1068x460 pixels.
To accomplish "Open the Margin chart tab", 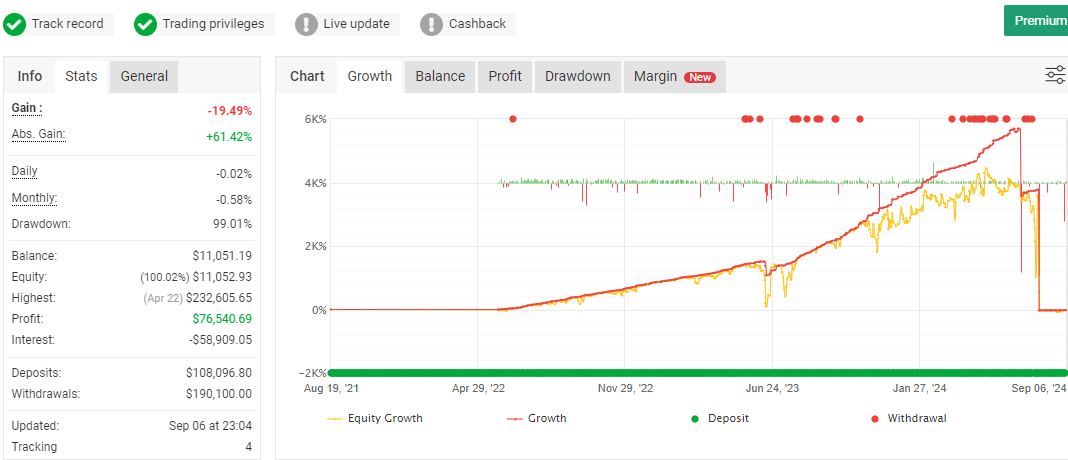I will click(x=674, y=76).
